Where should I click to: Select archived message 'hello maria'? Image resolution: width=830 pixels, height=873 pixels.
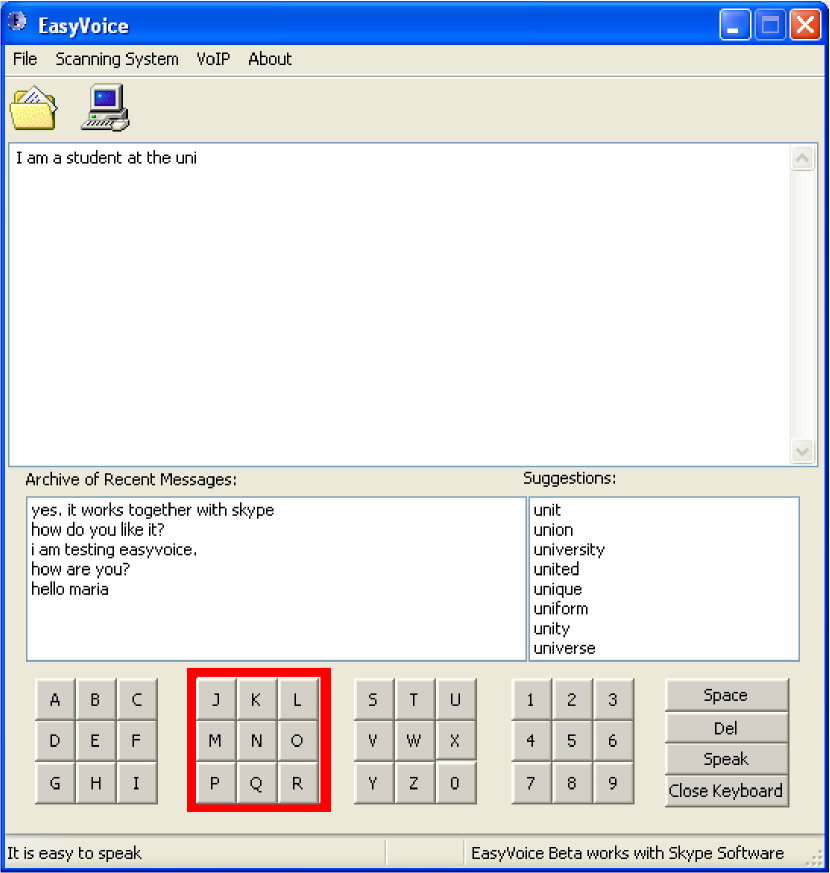coord(70,589)
